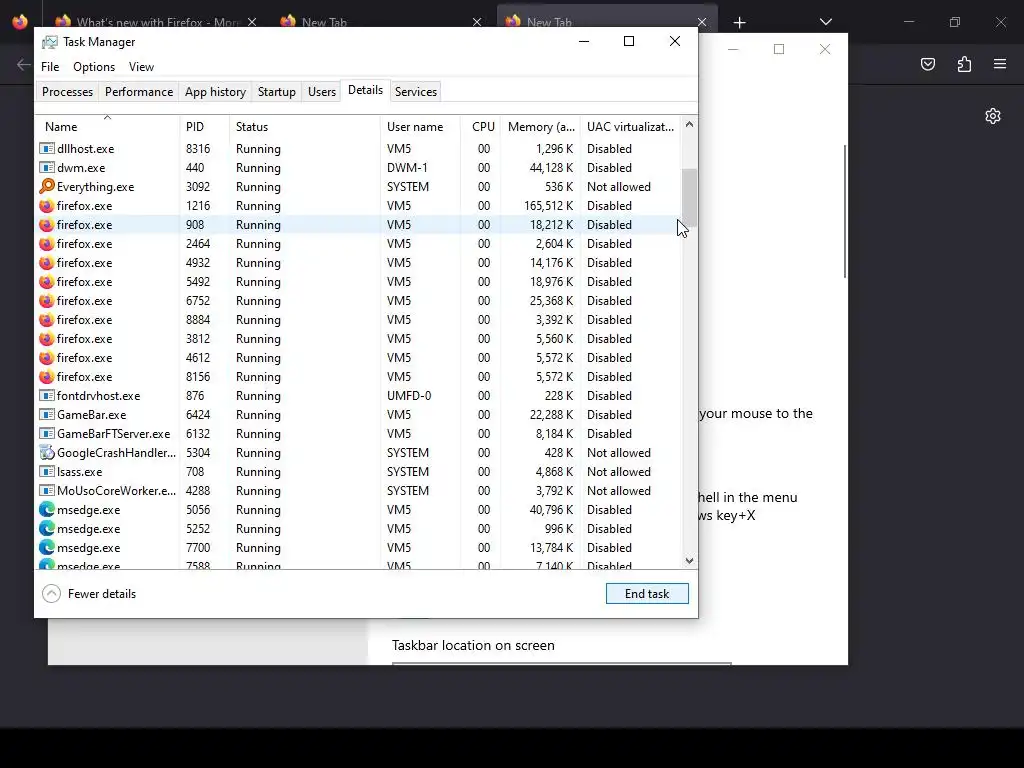Switch to the Services tab
Viewport: 1024px width, 768px height.
coord(416,91)
